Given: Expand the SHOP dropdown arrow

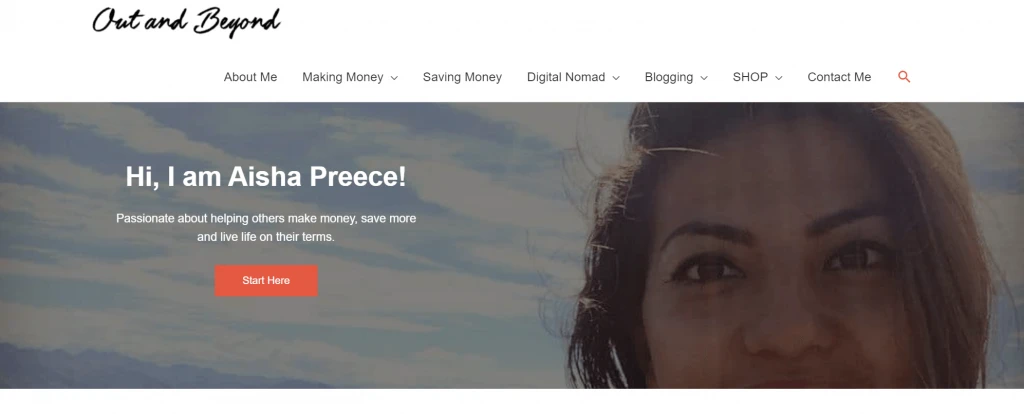Looking at the screenshot, I should [778, 78].
